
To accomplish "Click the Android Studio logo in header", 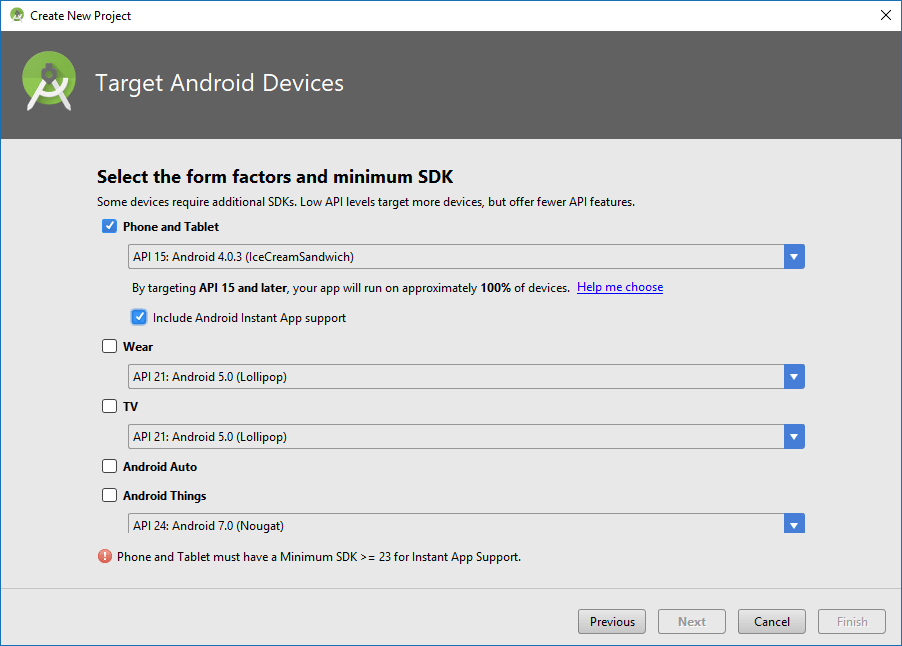I will pos(49,81).
